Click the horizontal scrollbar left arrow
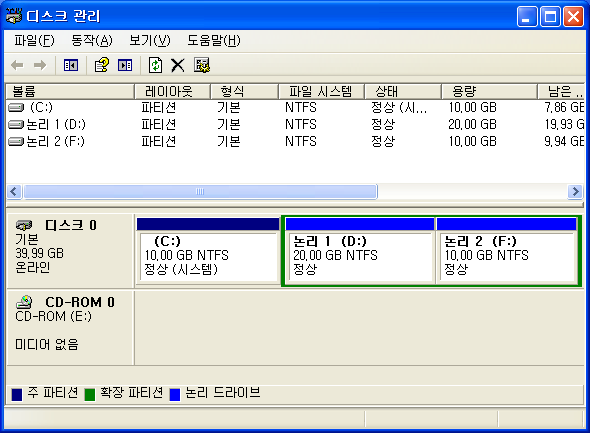 coord(14,191)
